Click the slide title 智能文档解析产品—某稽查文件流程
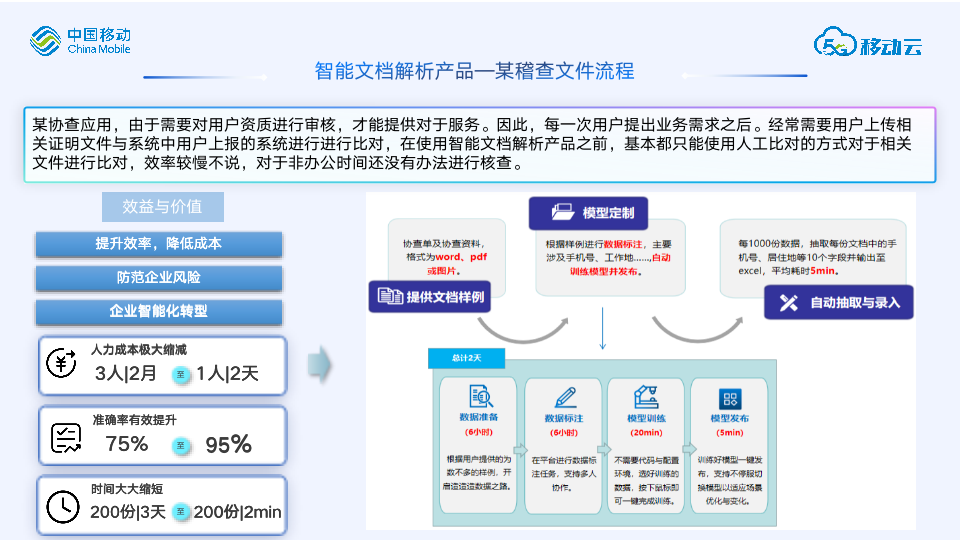 (474, 71)
